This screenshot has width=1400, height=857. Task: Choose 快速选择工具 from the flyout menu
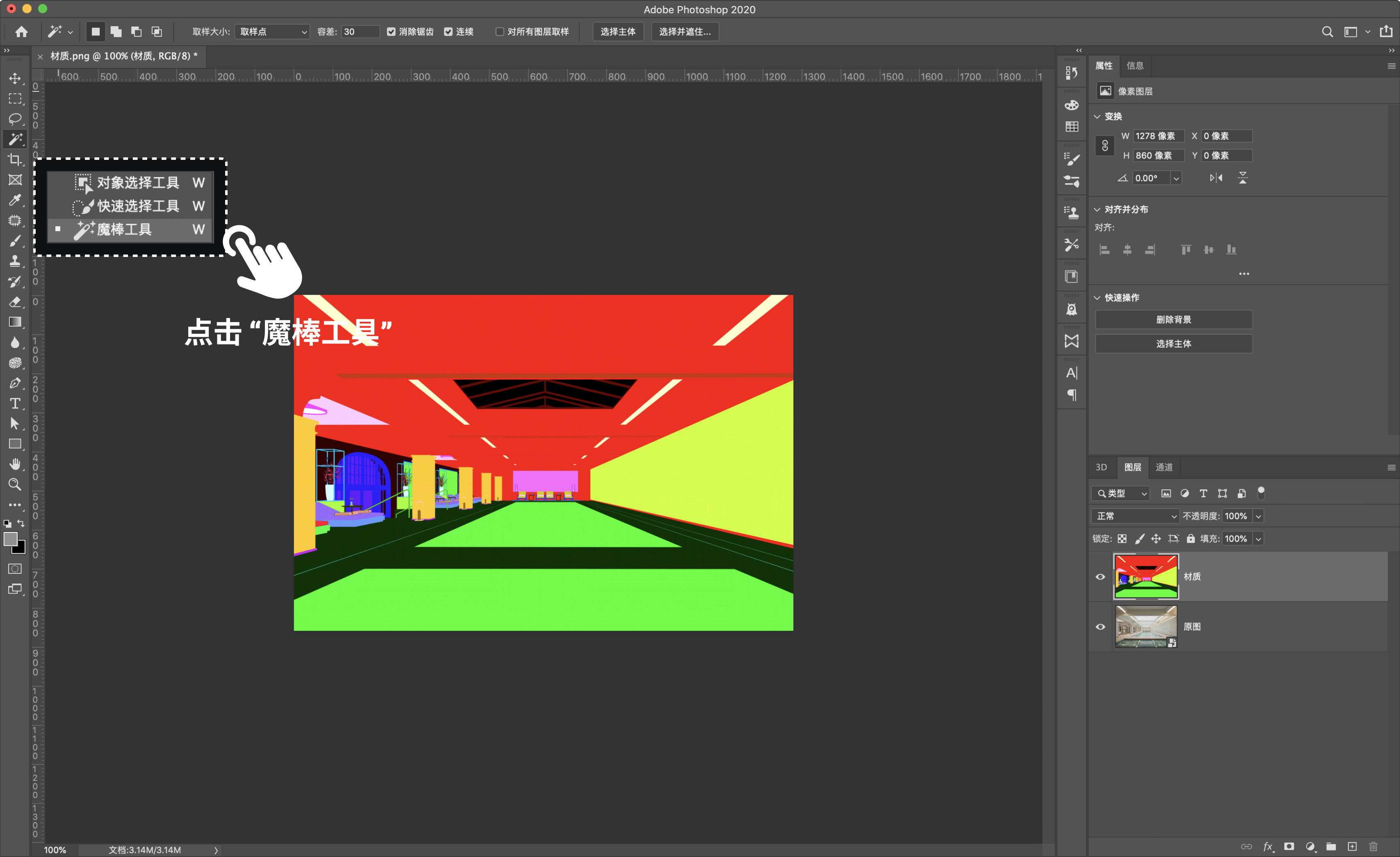pos(137,206)
